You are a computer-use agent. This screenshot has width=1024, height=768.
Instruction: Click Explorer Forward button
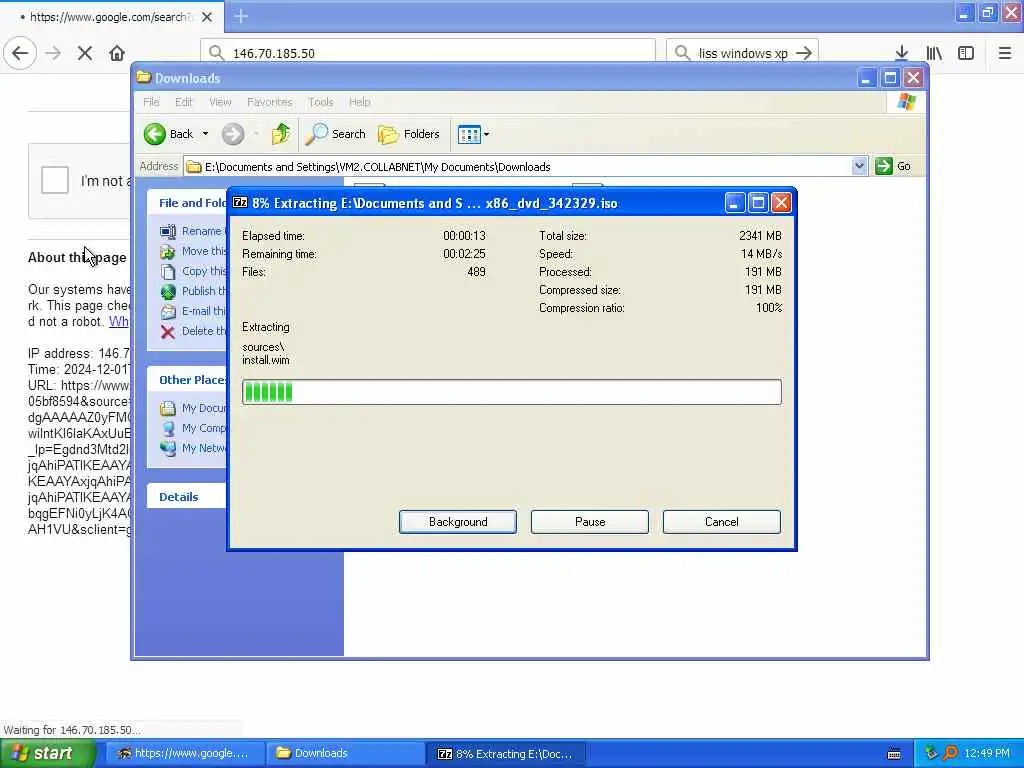point(232,134)
